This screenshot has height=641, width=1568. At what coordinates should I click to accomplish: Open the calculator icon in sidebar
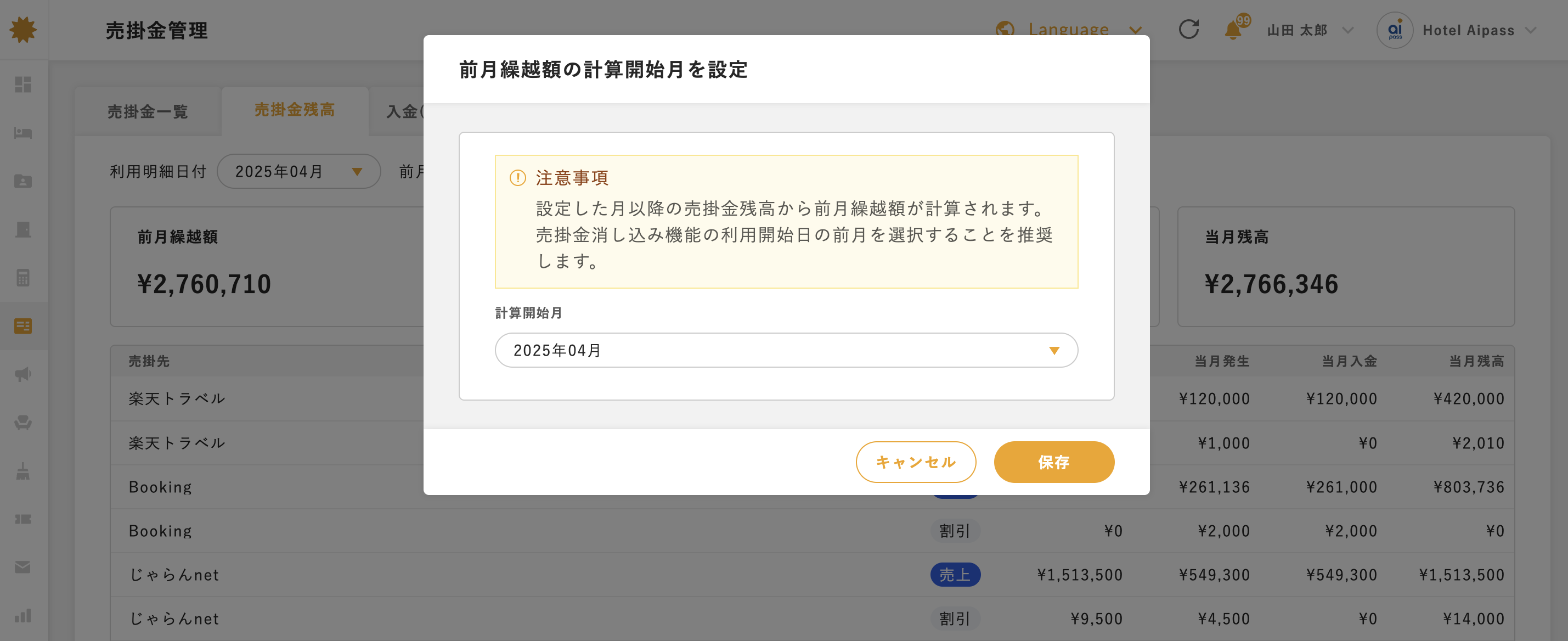coord(23,278)
